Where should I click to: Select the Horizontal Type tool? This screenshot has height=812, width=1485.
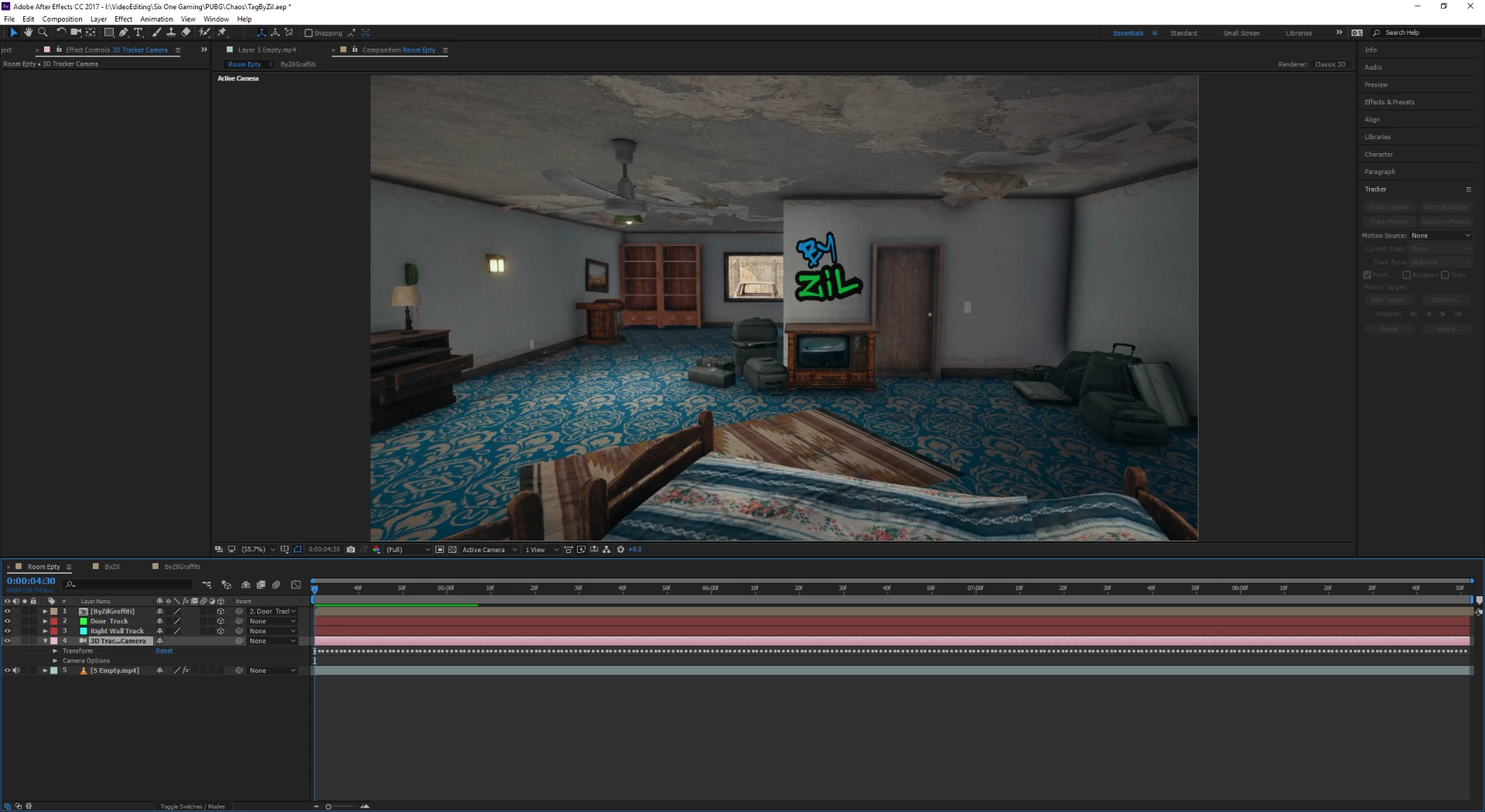click(138, 32)
